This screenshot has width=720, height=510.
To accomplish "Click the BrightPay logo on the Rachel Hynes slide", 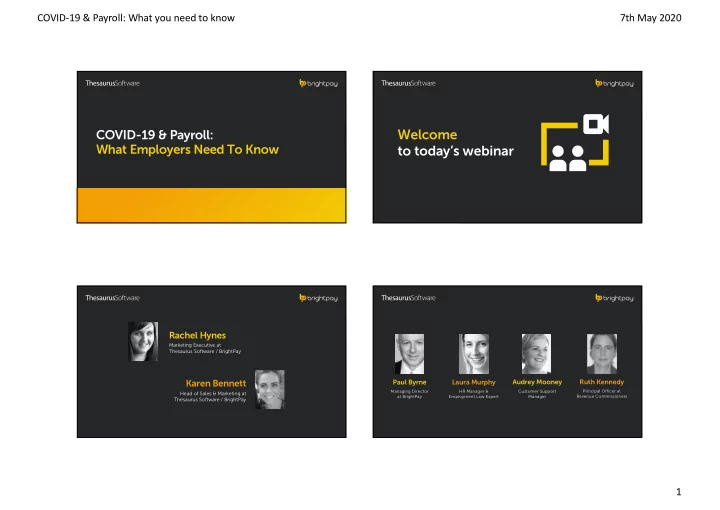I will tap(318, 297).
